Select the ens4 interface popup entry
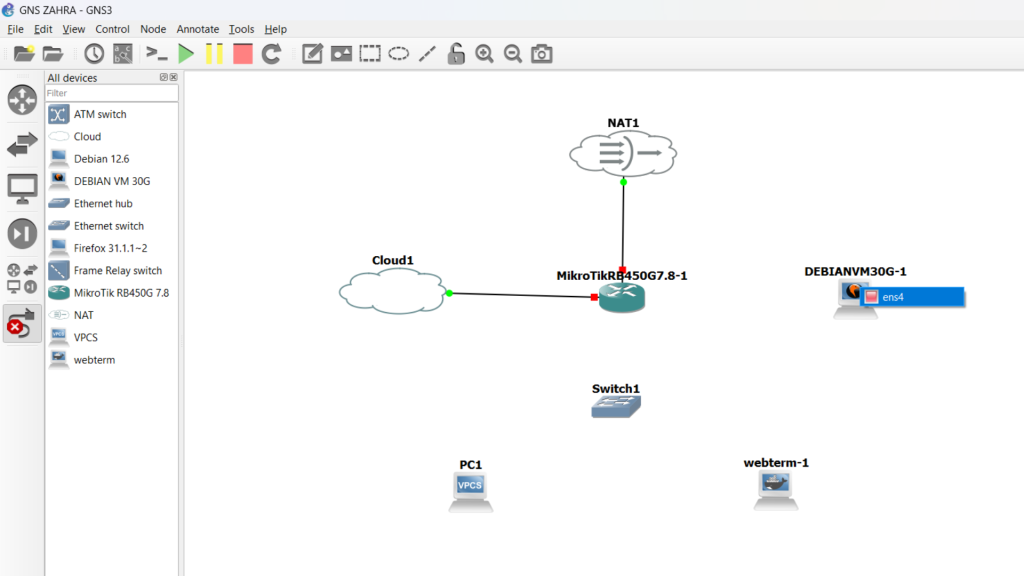Screen dimensions: 1024x576 click(912, 297)
